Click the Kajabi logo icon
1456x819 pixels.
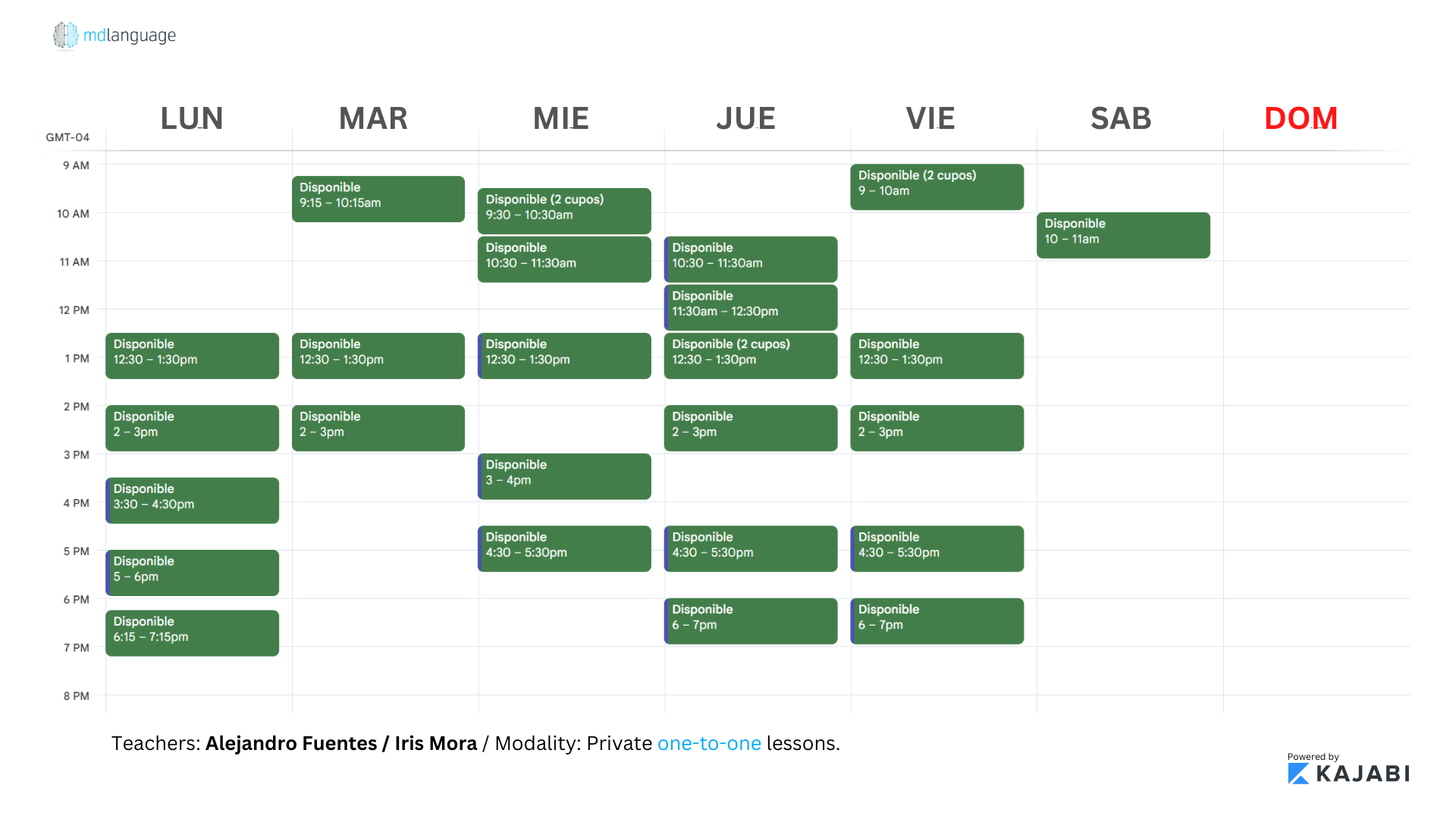[1298, 773]
